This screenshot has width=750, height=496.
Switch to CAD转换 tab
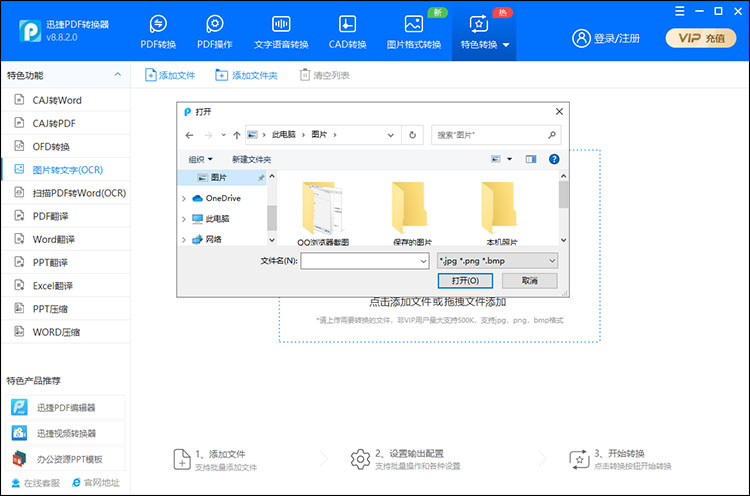coord(347,32)
